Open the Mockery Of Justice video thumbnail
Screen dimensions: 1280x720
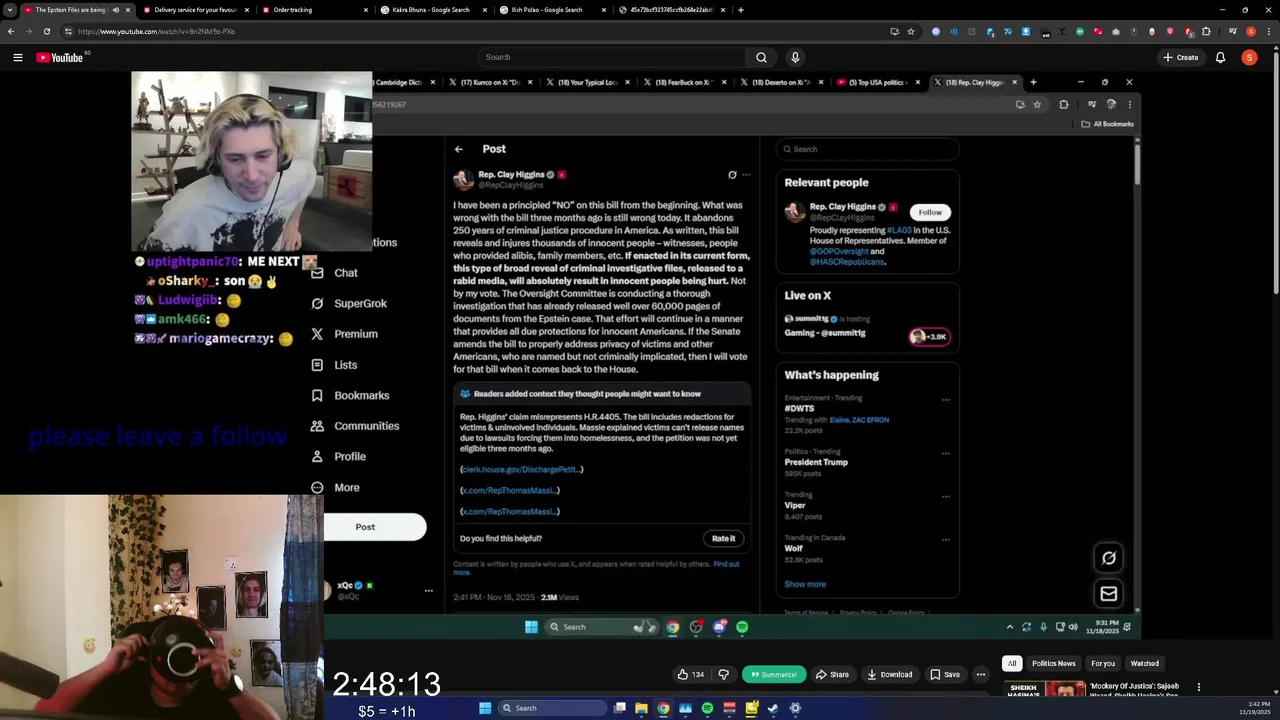click(1045, 690)
